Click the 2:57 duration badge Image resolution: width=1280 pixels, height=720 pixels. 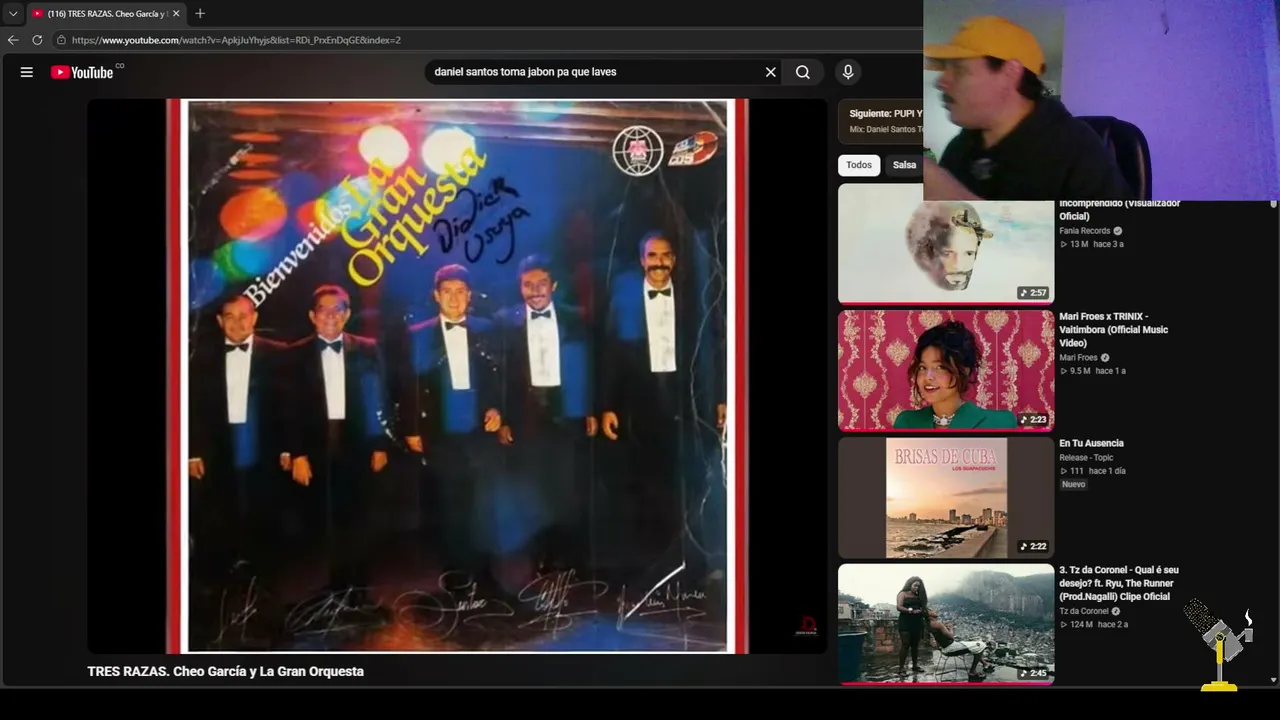pos(1034,293)
